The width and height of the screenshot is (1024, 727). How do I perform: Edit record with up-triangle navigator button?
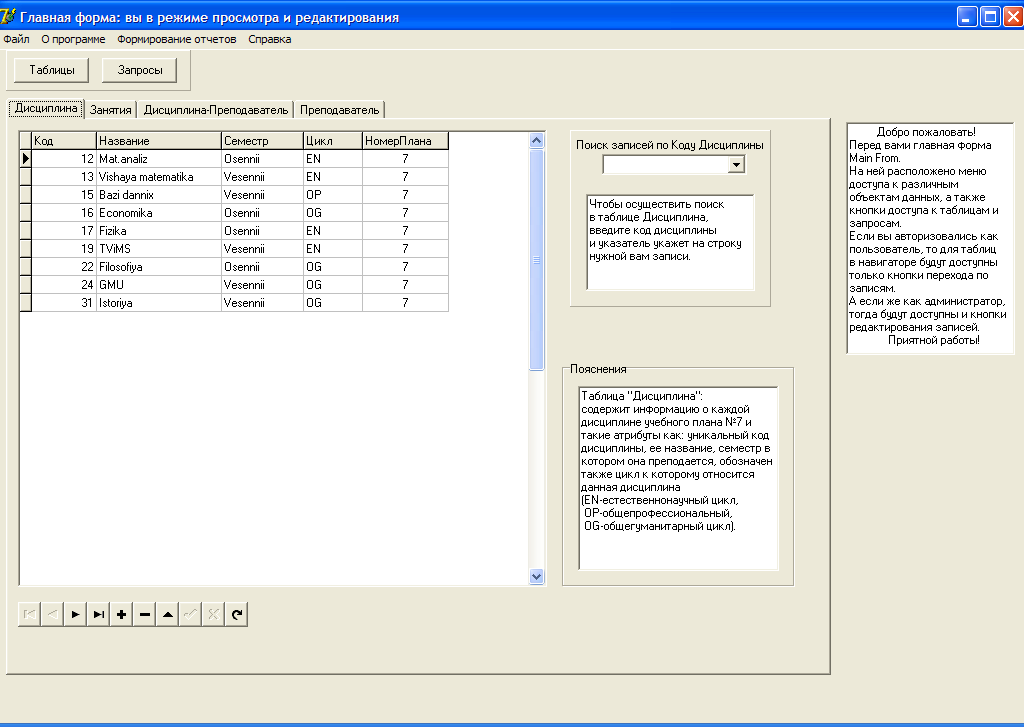167,614
